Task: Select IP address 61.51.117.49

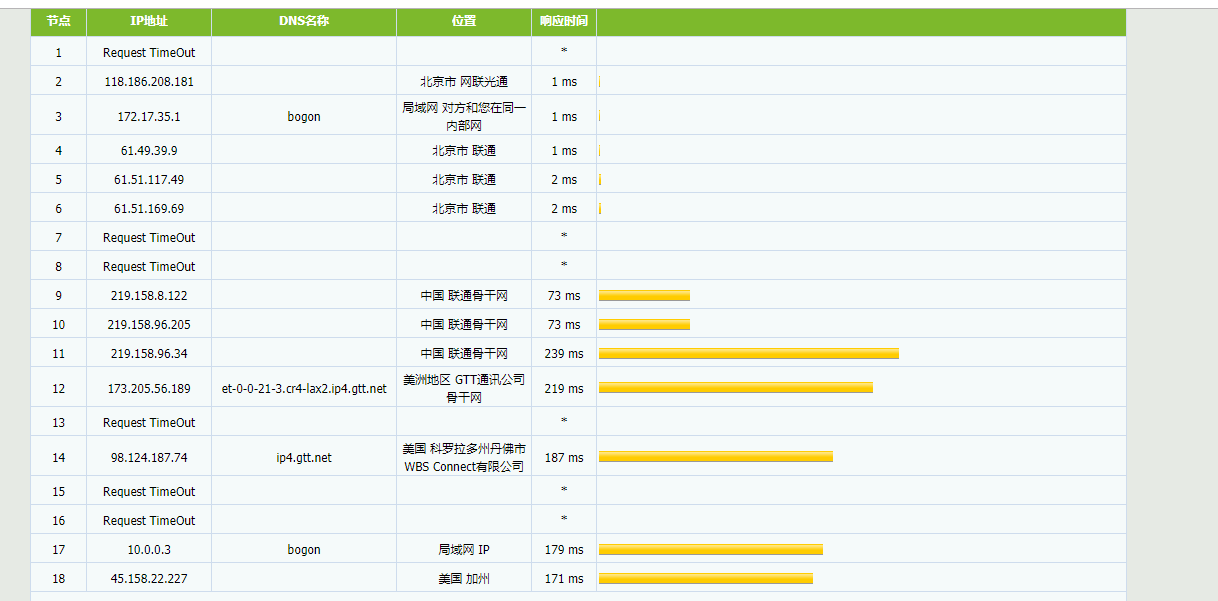Action: 149,180
